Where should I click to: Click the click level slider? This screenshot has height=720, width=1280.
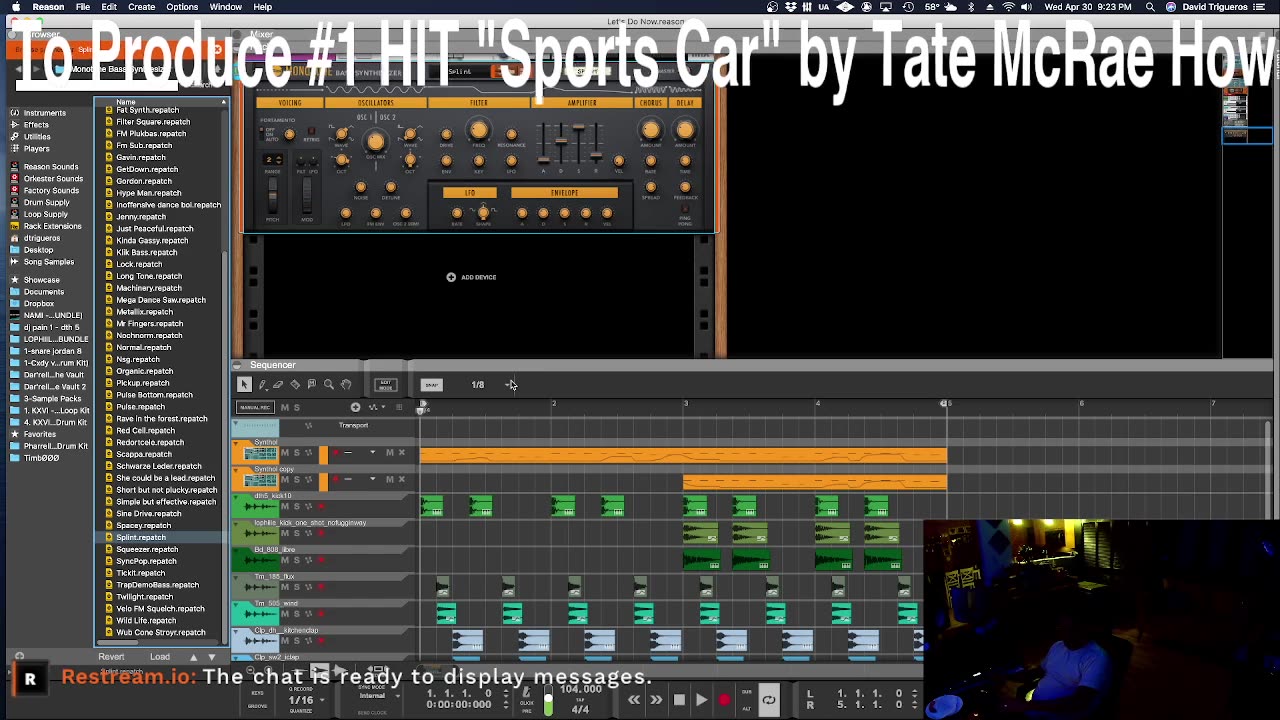tap(548, 702)
